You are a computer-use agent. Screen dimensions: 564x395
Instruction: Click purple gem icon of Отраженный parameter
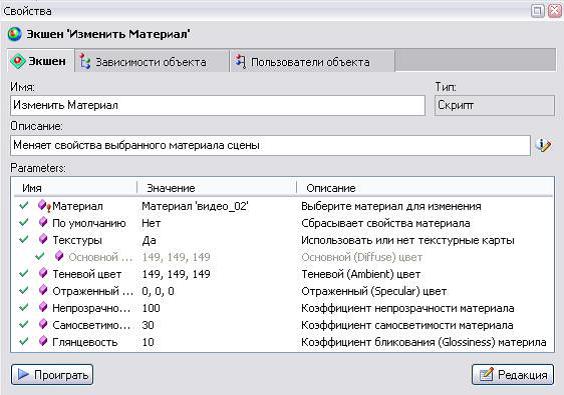(x=43, y=290)
